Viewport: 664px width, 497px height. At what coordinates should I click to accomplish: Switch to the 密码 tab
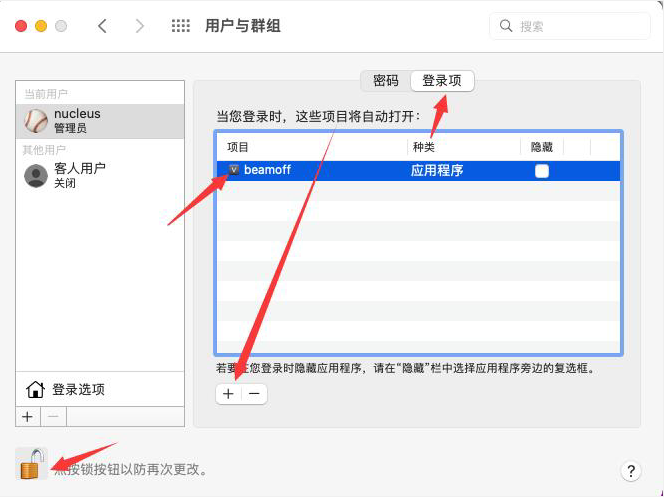point(385,80)
